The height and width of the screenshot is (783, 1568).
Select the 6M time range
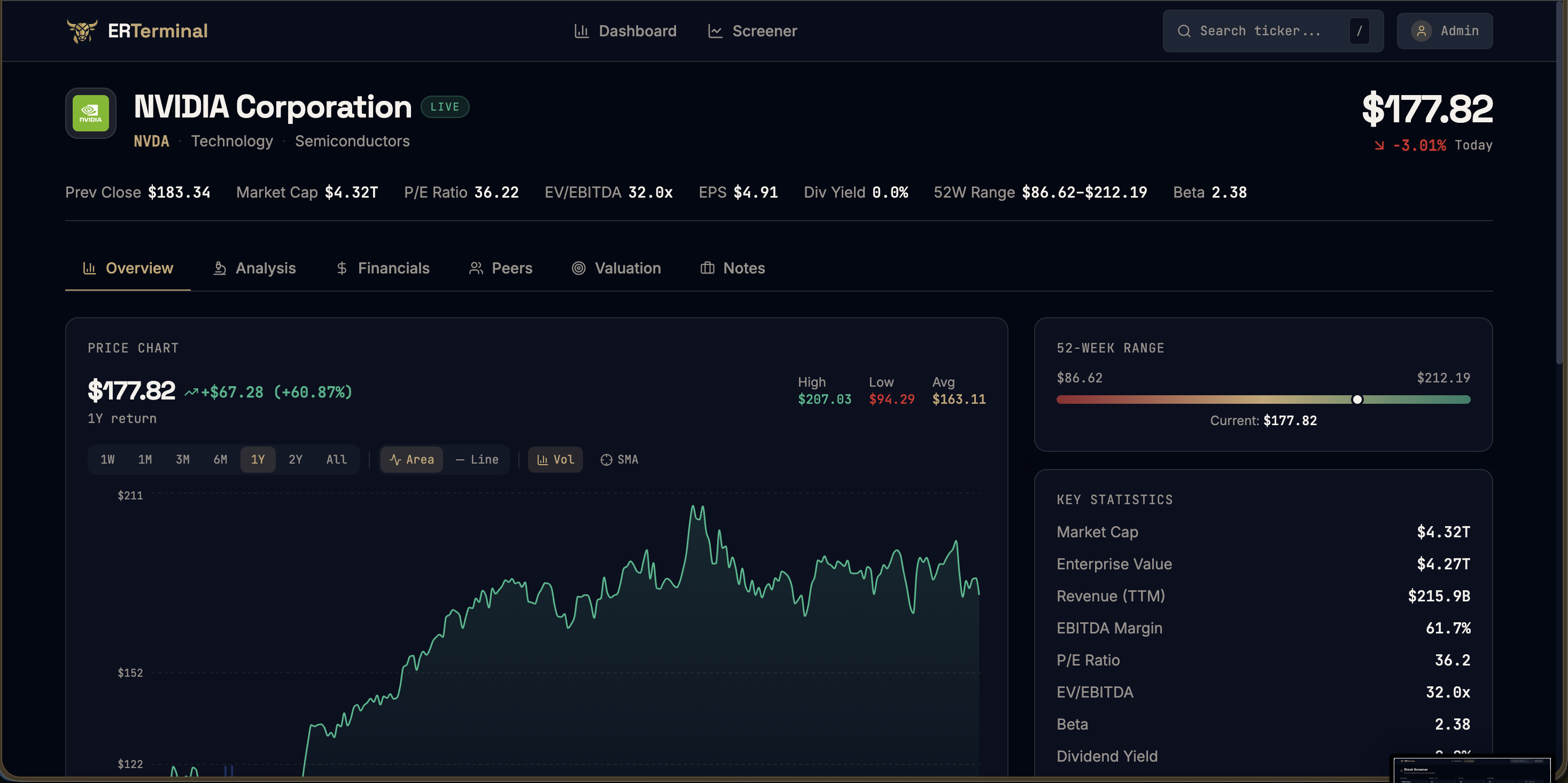[x=220, y=459]
